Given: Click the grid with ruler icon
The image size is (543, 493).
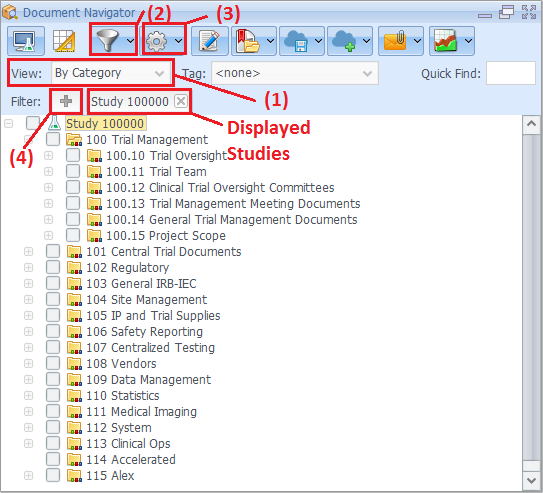Looking at the screenshot, I should 64,41.
